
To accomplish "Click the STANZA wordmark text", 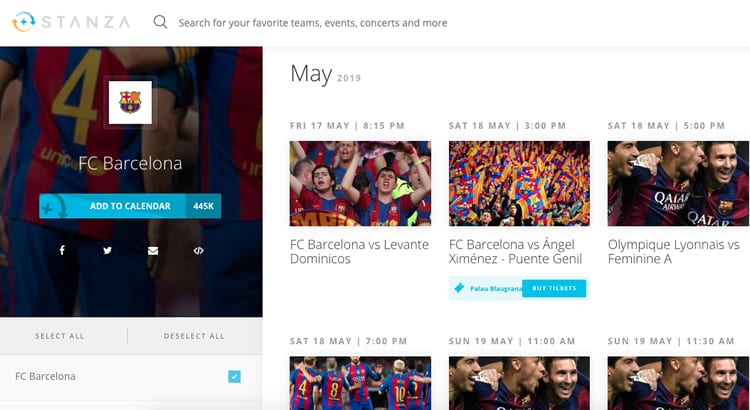I will [86, 22].
